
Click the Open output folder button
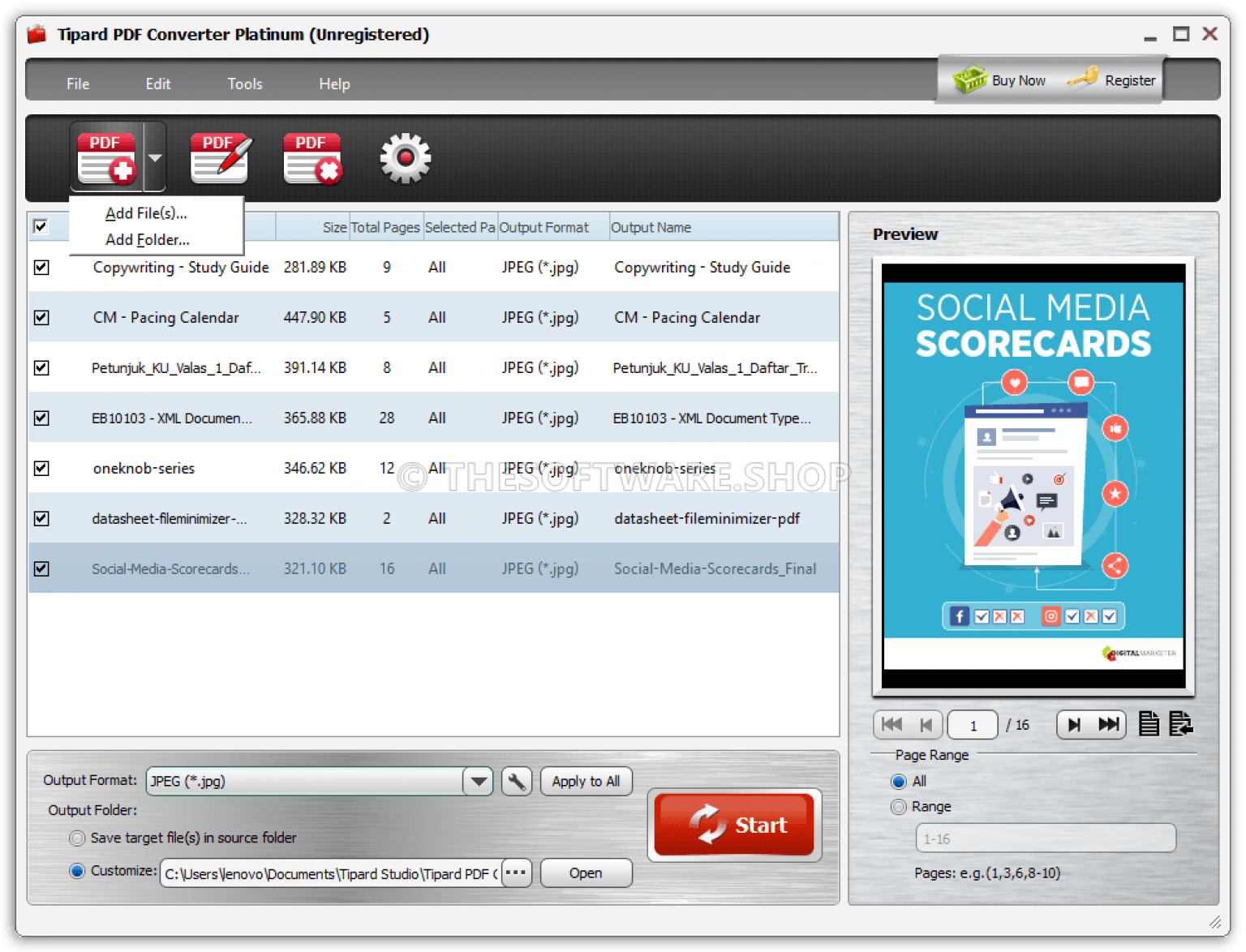(586, 873)
